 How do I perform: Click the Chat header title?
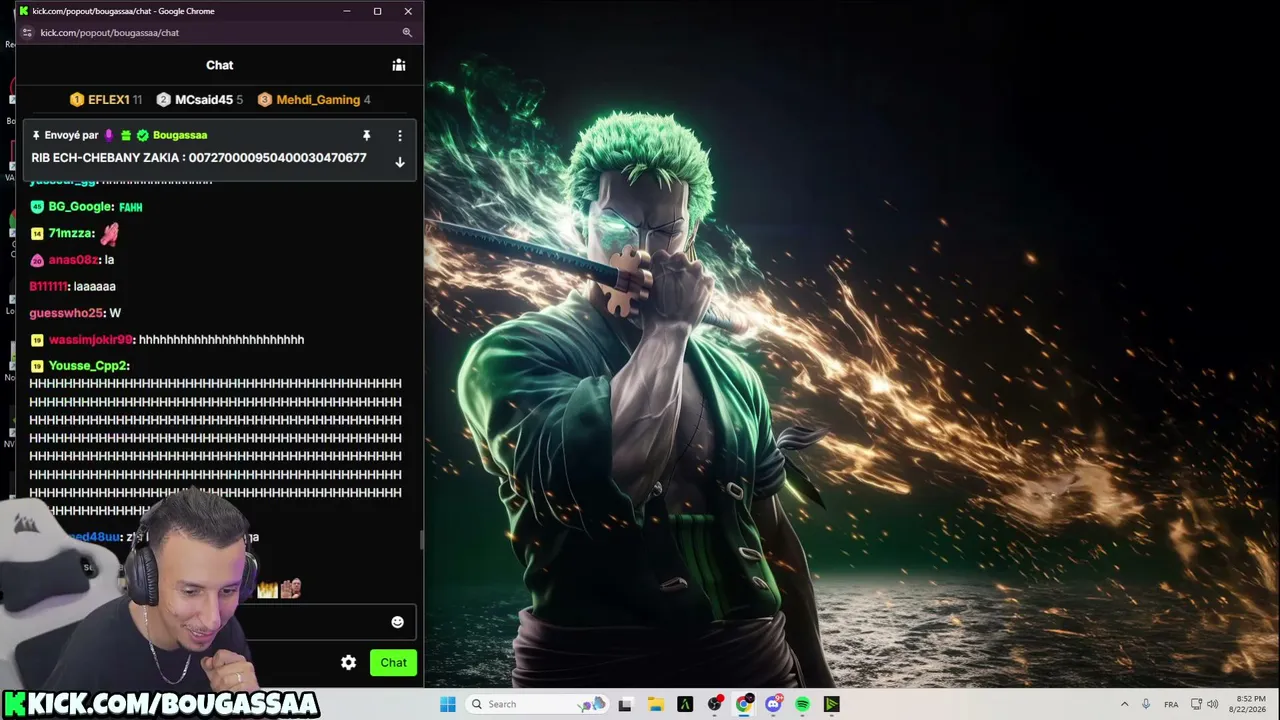(x=220, y=65)
